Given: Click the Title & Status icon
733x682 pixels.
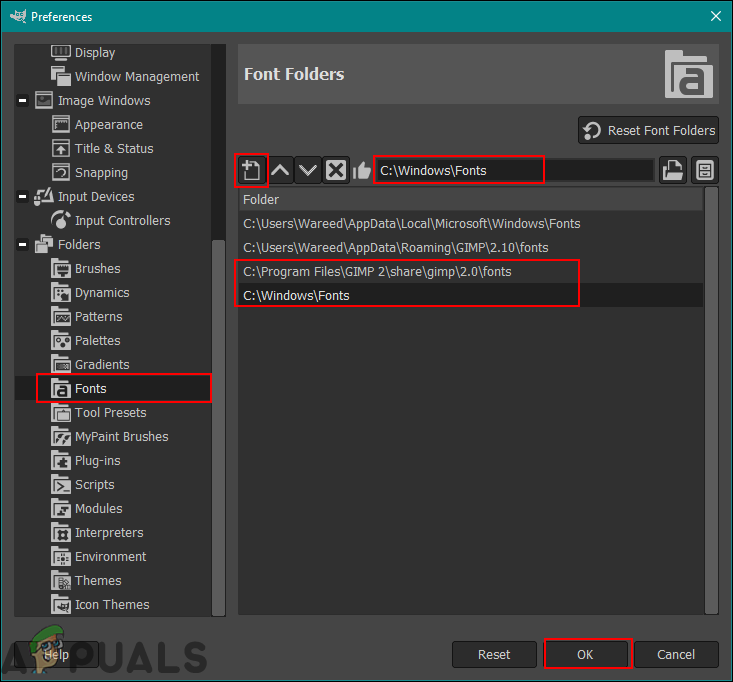Looking at the screenshot, I should tap(61, 149).
